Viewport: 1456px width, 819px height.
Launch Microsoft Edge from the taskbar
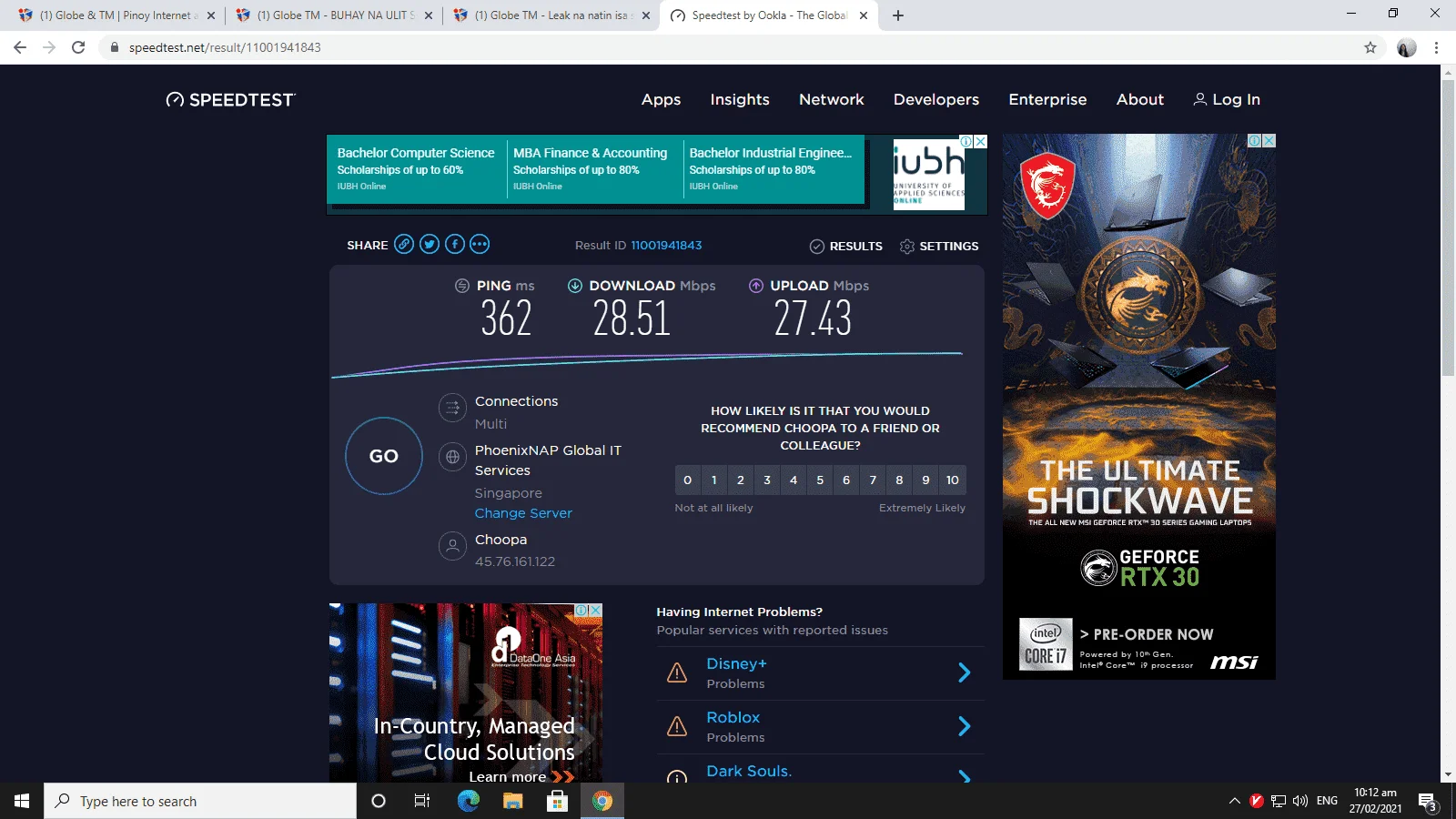468,801
